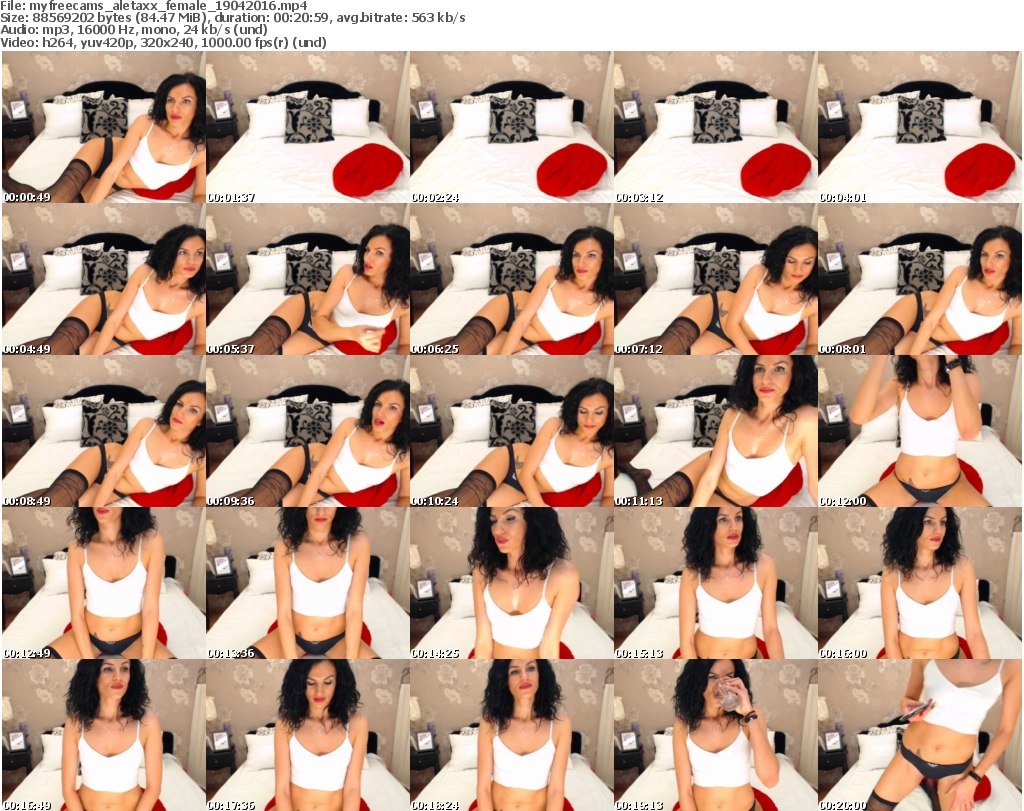
Task: Open the frame stamped 00:09:36
Action: [308, 431]
